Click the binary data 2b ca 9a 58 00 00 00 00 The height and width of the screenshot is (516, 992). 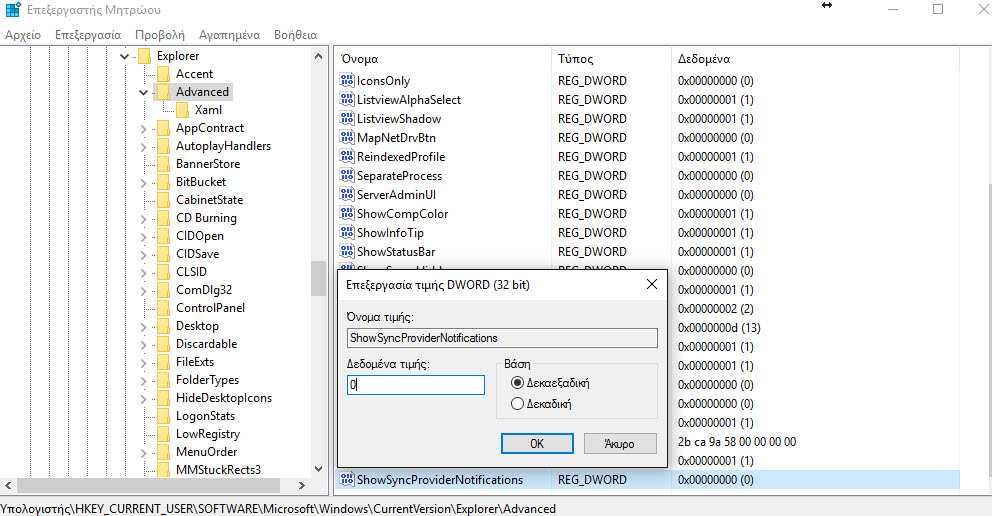tap(736, 441)
